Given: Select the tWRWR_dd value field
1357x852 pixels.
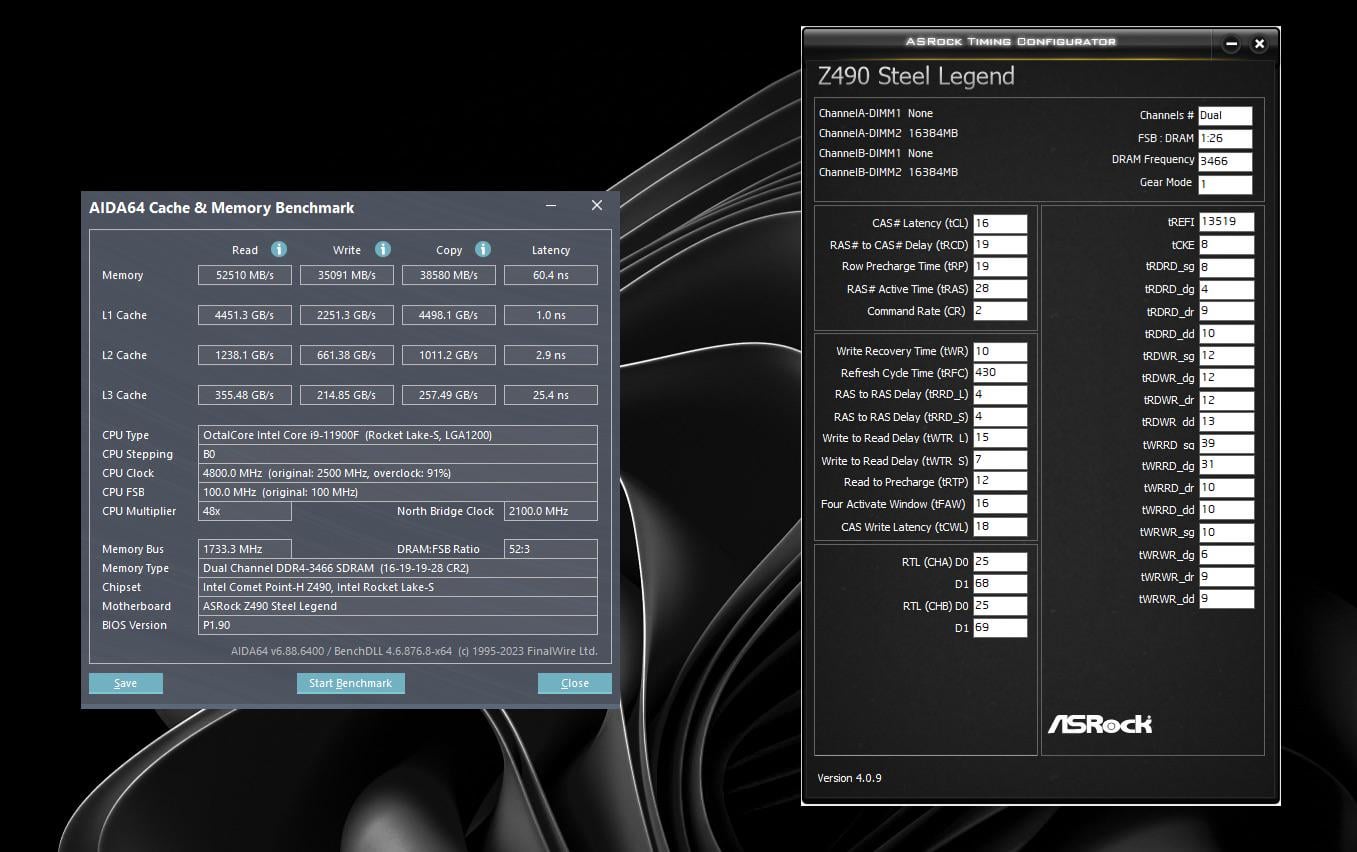Looking at the screenshot, I should click(1226, 599).
